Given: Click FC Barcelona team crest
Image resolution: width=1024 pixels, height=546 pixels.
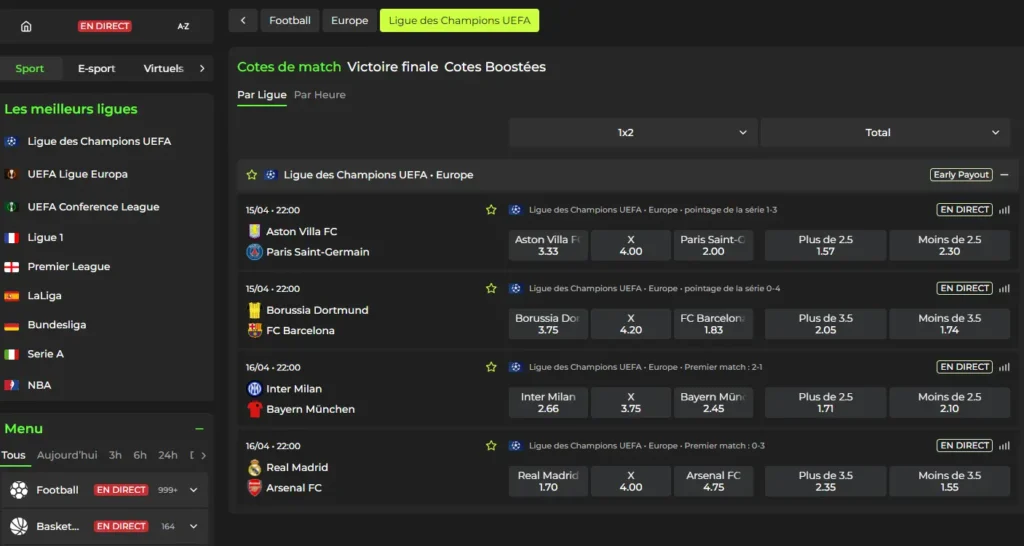Looking at the screenshot, I should [x=255, y=330].
